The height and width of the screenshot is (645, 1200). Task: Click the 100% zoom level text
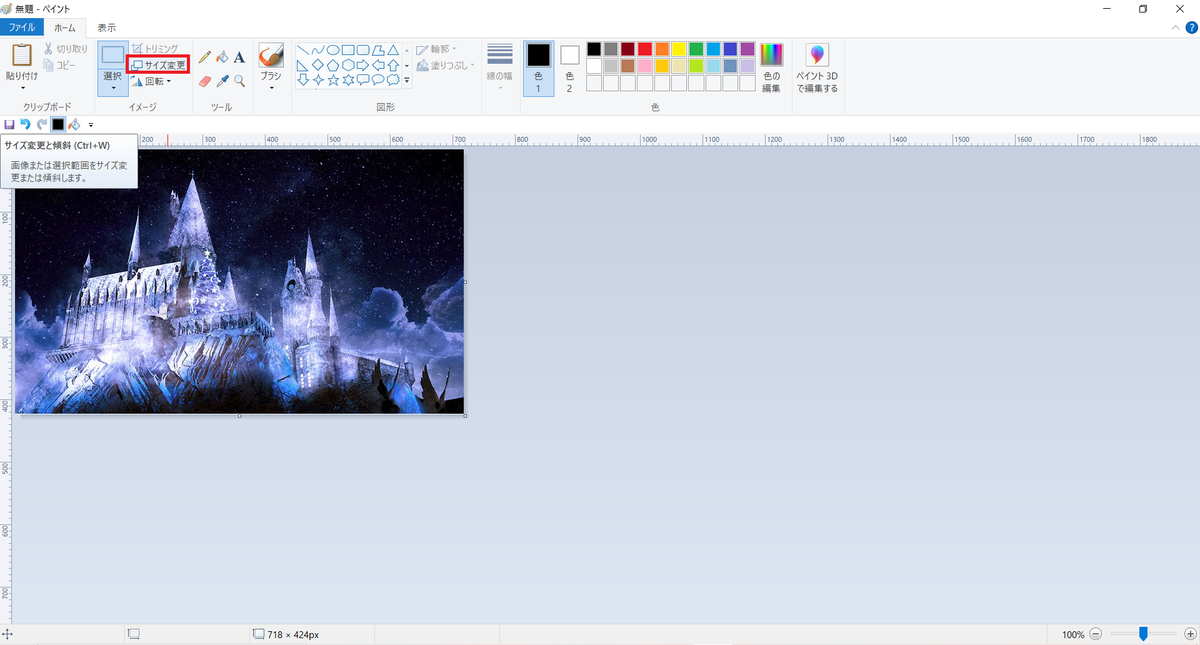1073,634
